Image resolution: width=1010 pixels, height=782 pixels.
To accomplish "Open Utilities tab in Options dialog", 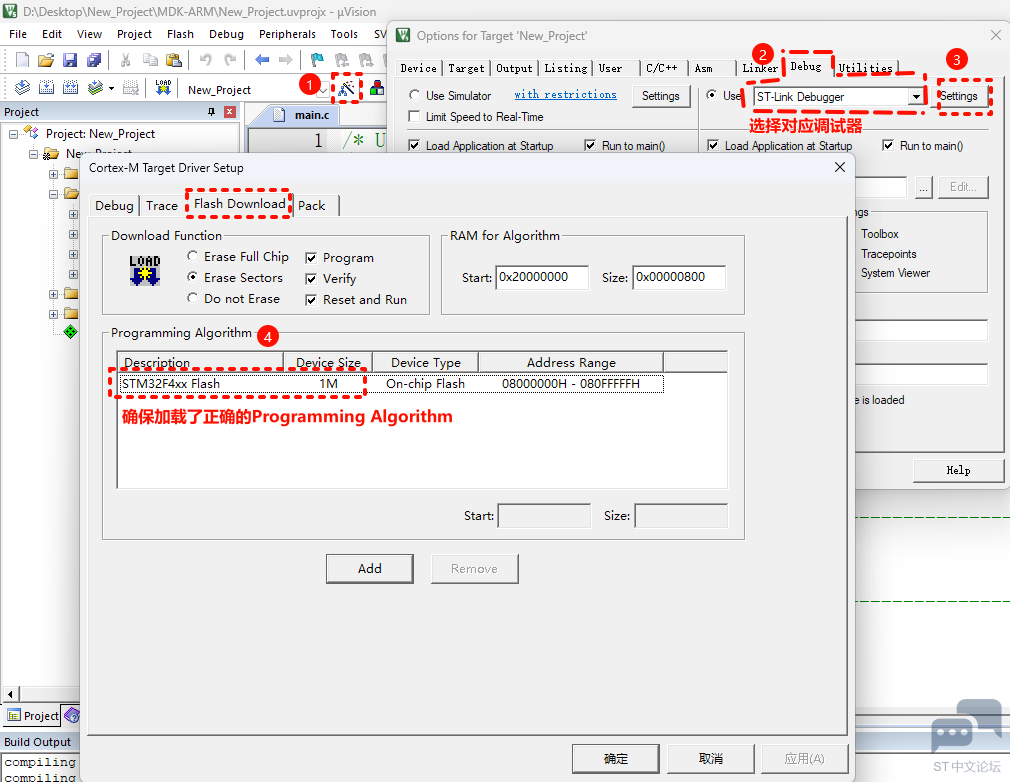I will [866, 68].
